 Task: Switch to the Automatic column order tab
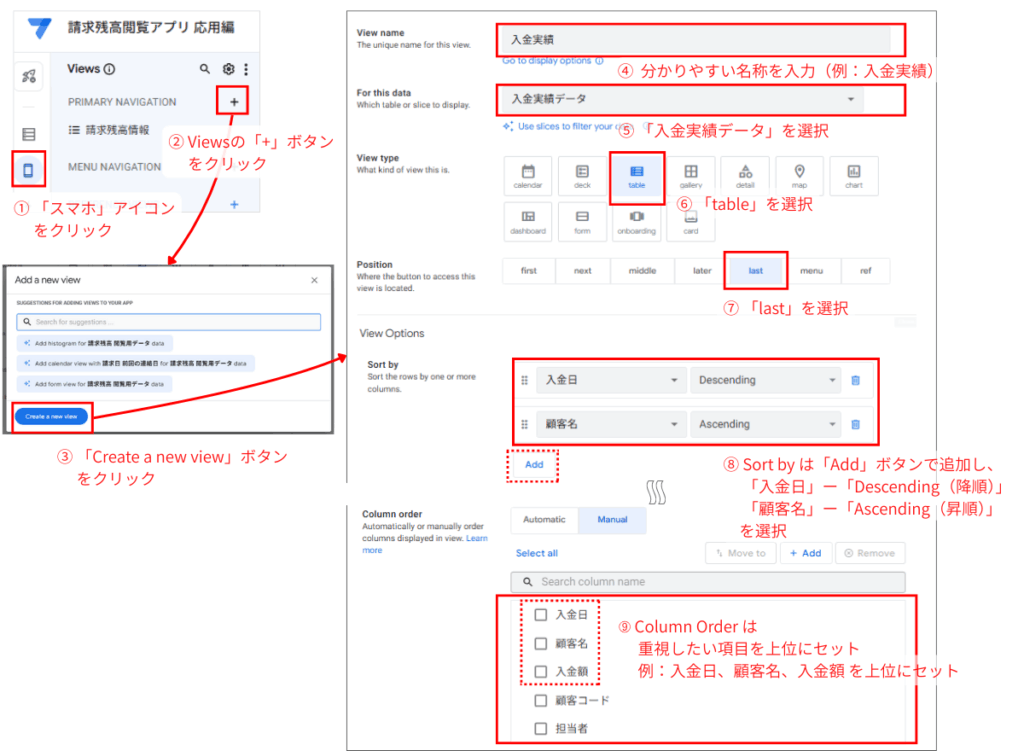point(543,520)
